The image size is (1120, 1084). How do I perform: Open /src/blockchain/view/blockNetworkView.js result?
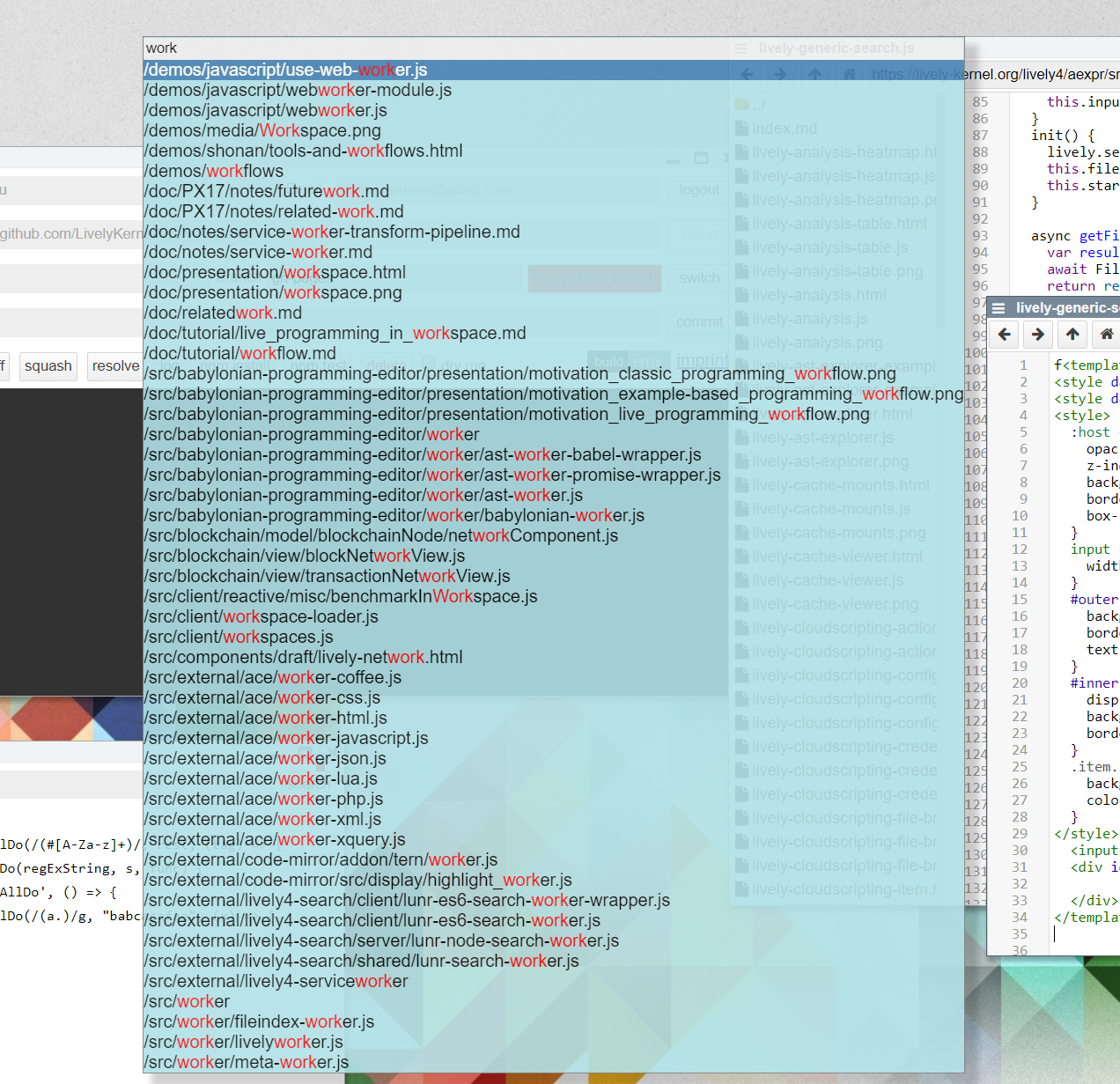click(x=305, y=557)
